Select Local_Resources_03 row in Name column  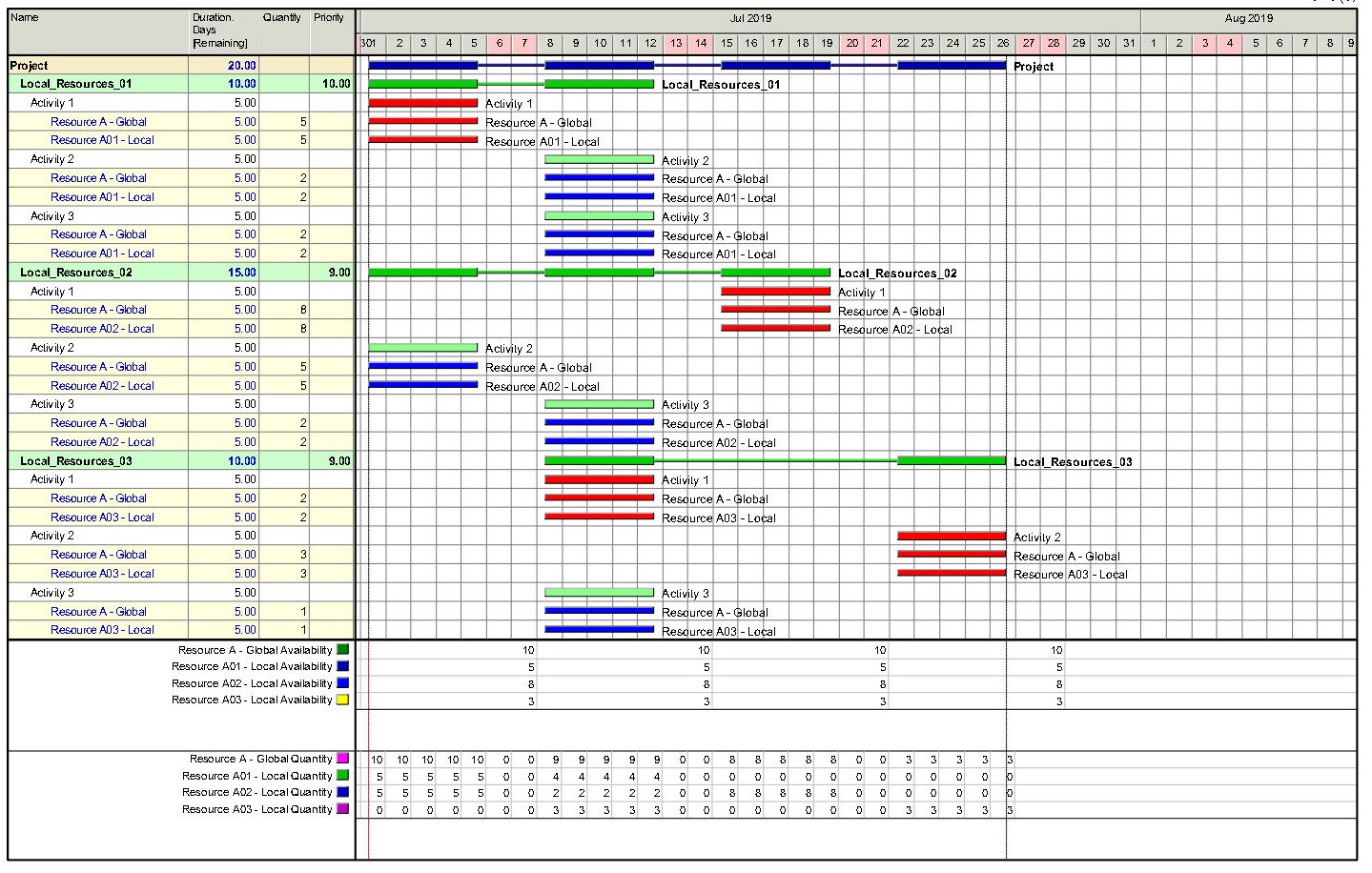[x=99, y=461]
